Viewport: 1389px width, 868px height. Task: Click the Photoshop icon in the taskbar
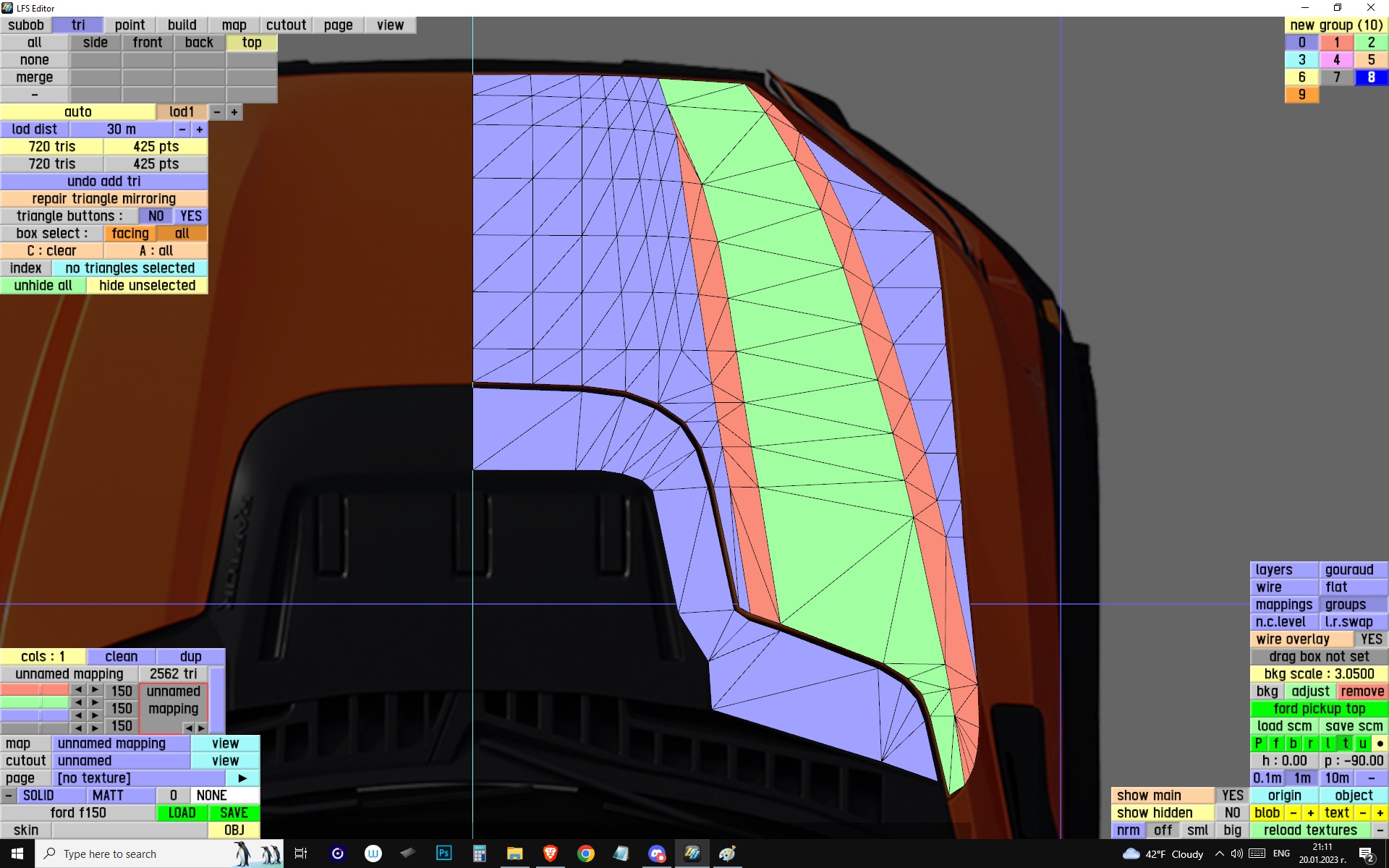click(x=443, y=854)
